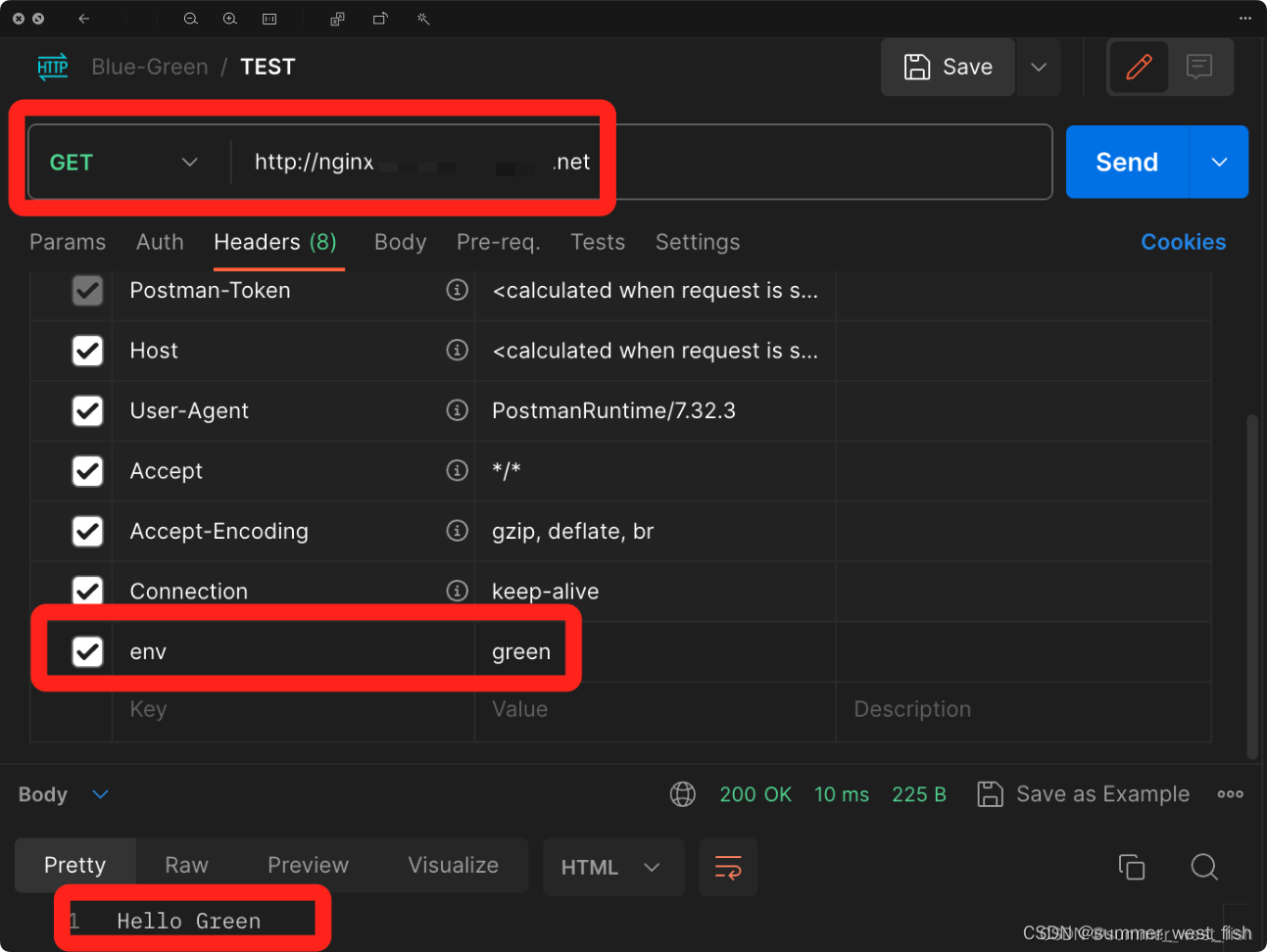The width and height of the screenshot is (1267, 952).
Task: Show info for Host header
Action: [x=457, y=350]
